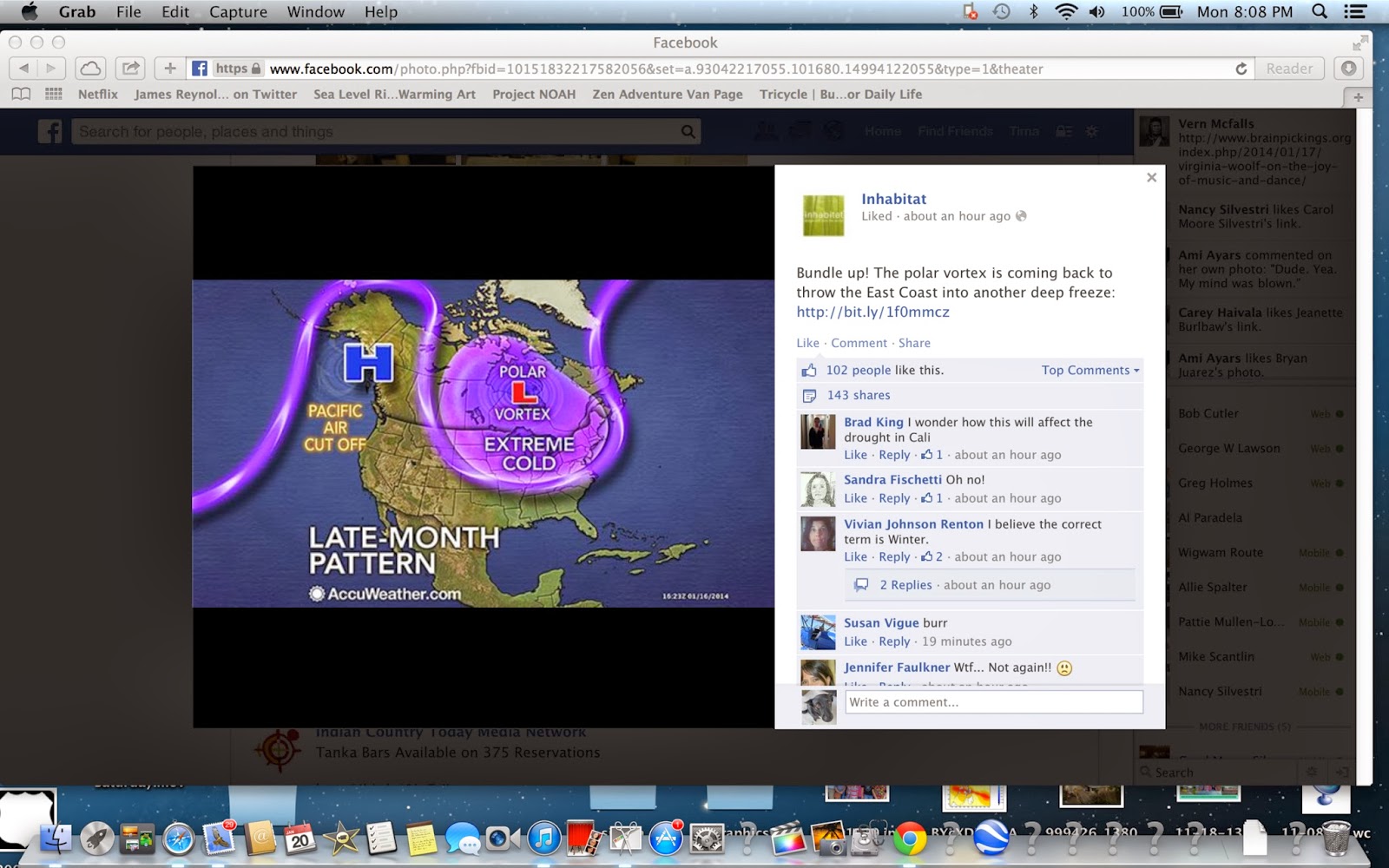Open the Trash in the Dock
Image resolution: width=1389 pixels, height=868 pixels.
[1337, 838]
